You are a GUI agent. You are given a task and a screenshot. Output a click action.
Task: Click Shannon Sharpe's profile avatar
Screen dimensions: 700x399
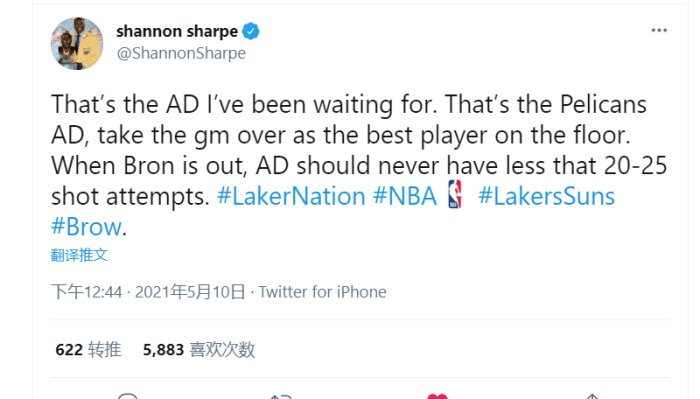(77, 44)
